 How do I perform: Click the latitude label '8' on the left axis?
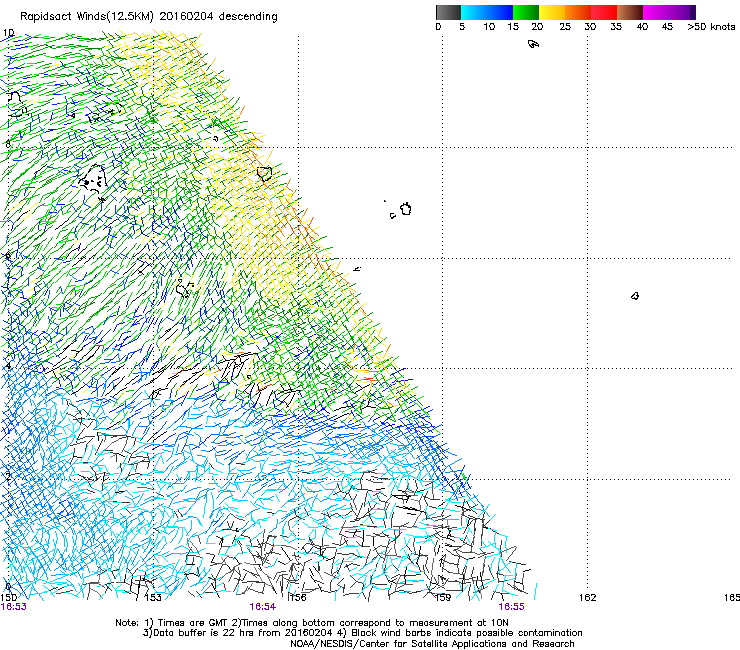pyautogui.click(x=8, y=144)
